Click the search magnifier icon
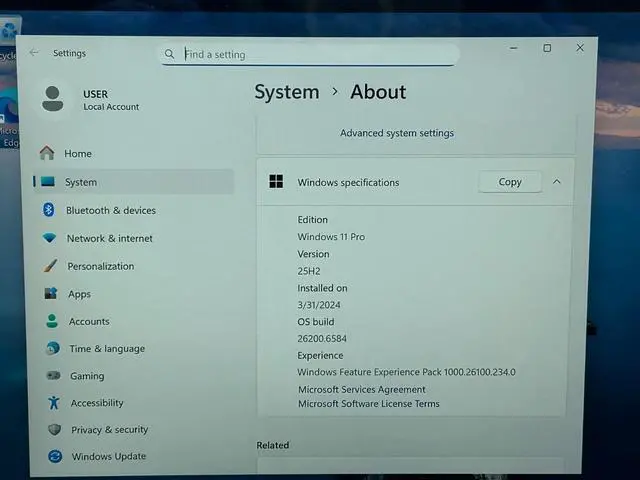 coord(169,54)
